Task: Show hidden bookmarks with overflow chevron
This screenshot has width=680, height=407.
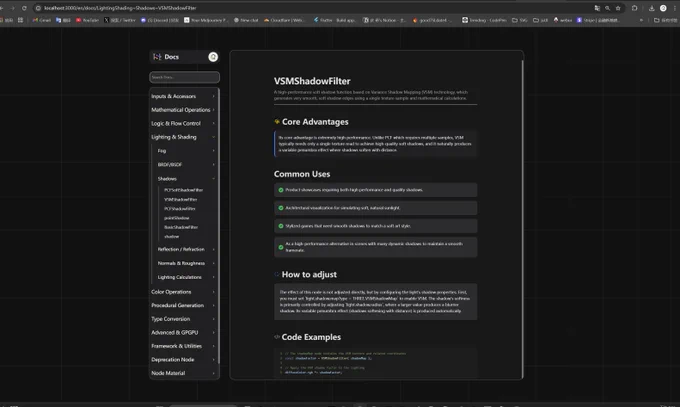Action: tap(641, 20)
